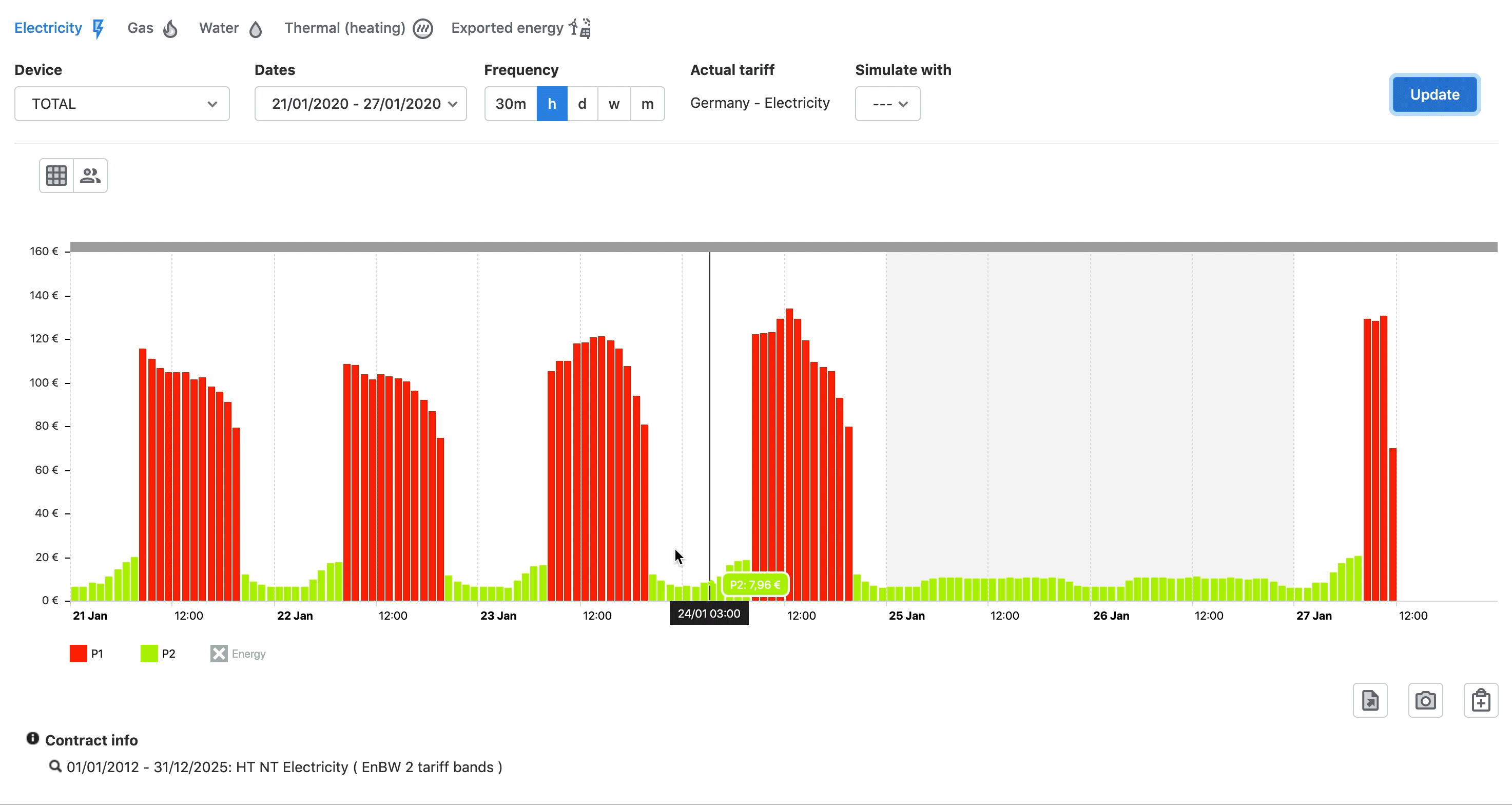Switch frequency to daily view

(582, 103)
